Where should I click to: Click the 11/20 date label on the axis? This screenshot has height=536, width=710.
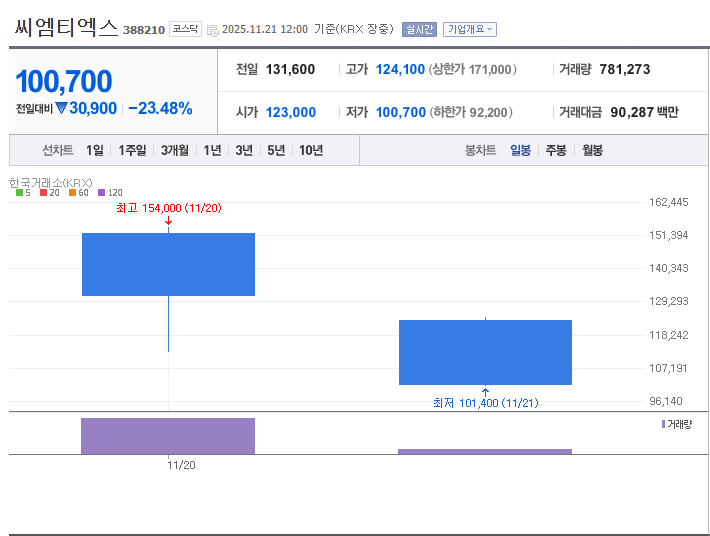181,465
